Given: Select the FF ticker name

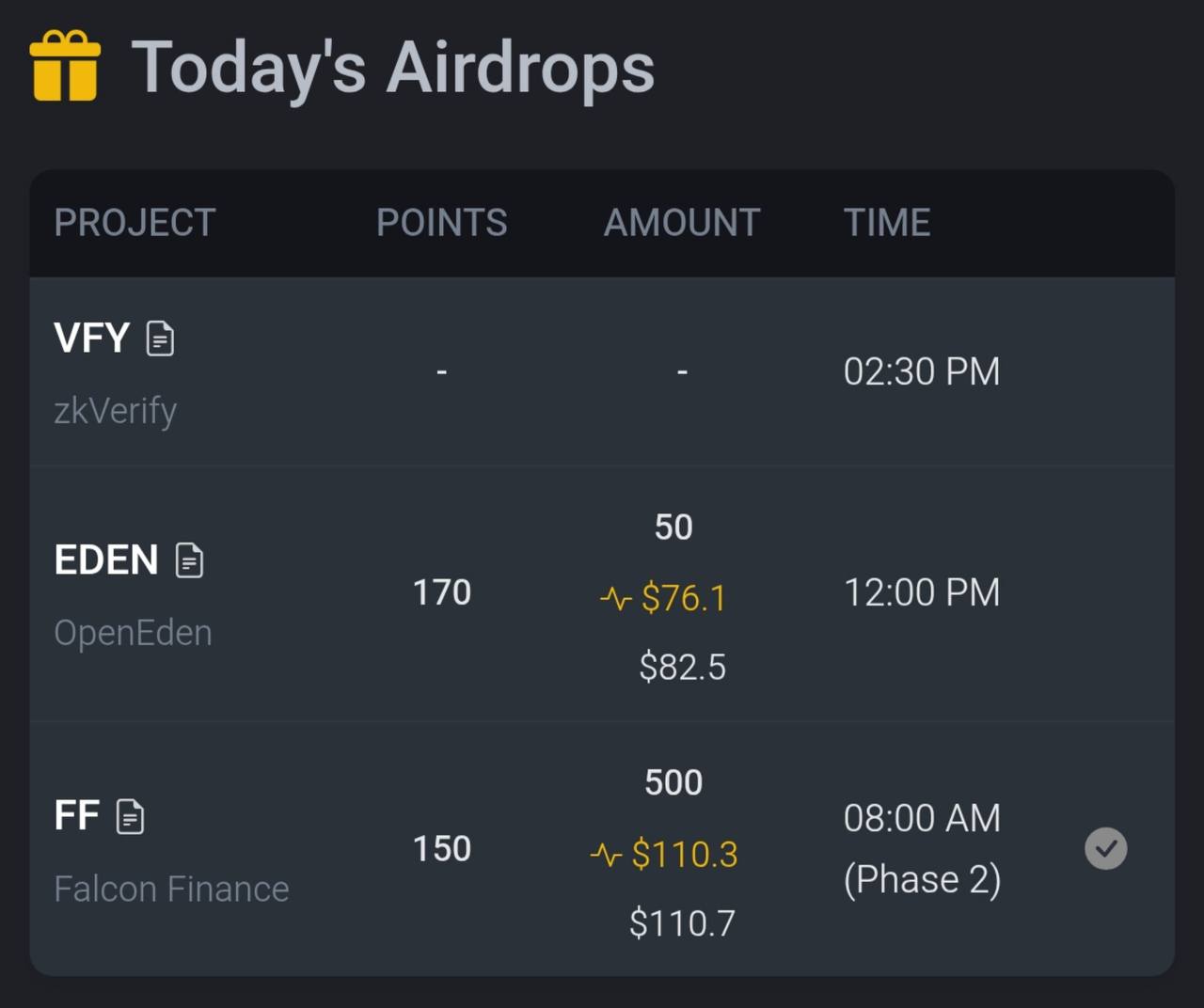Looking at the screenshot, I should (76, 815).
